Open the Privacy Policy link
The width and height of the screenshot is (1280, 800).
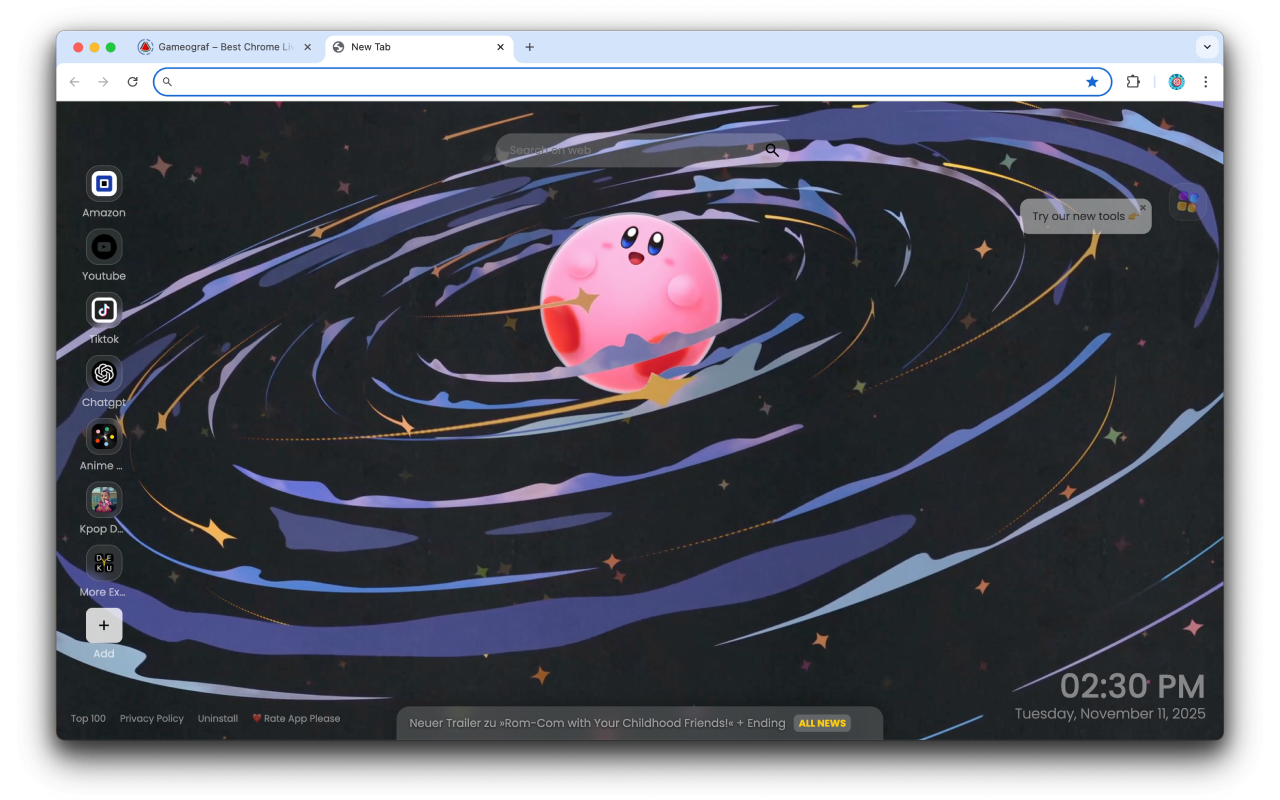152,718
